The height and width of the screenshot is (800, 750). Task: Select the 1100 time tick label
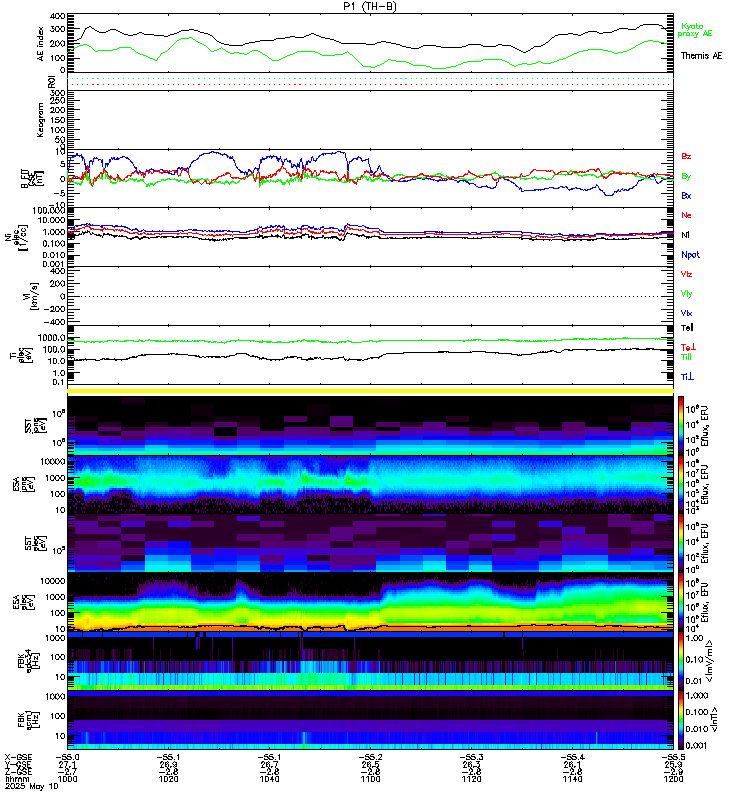[370, 779]
